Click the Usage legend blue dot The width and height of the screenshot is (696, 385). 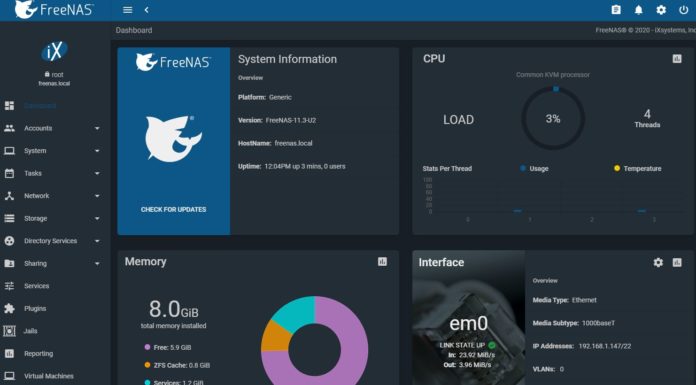point(523,168)
